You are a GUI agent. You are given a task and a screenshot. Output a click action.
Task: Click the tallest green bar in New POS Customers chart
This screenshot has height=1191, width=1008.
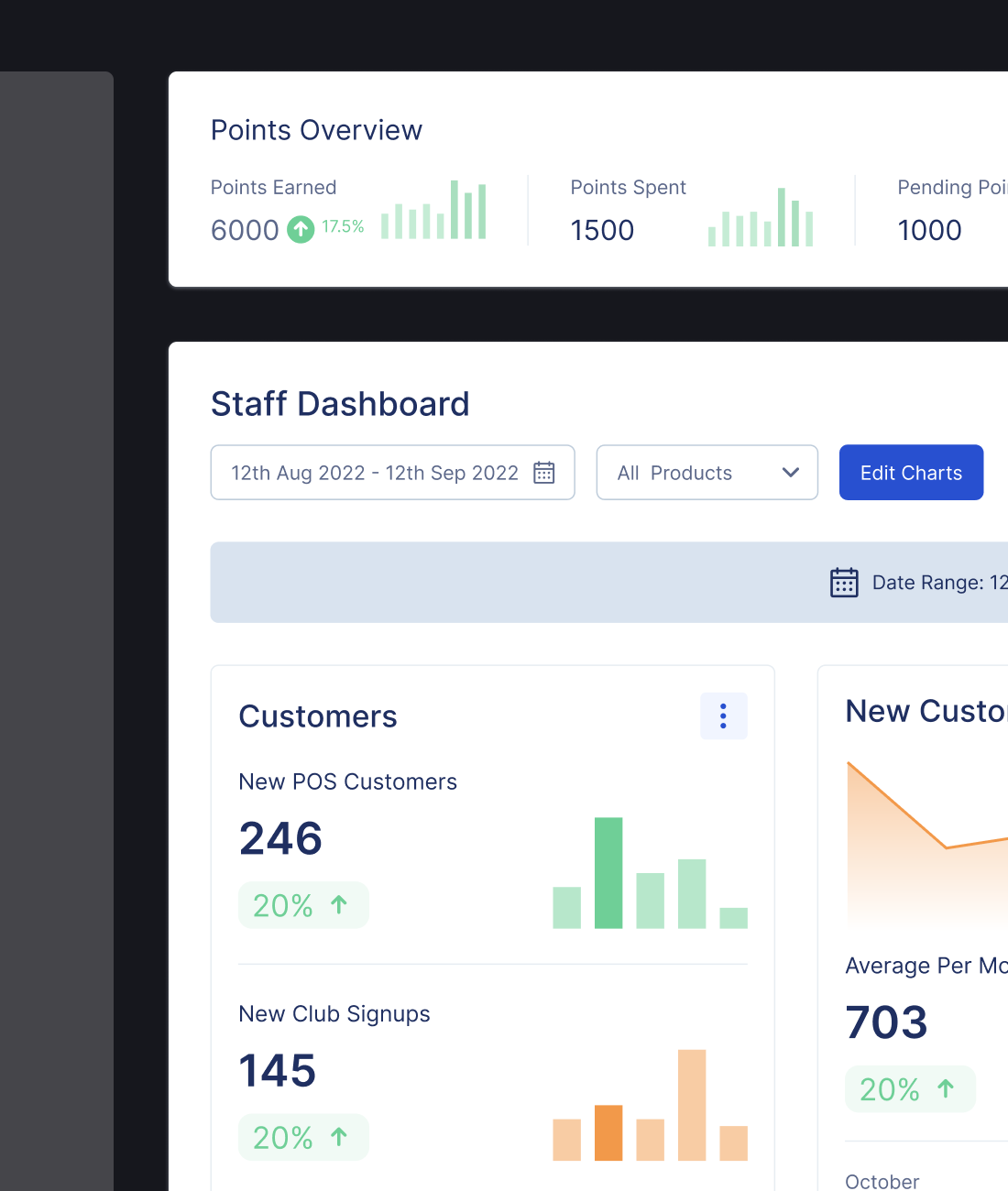click(x=608, y=873)
